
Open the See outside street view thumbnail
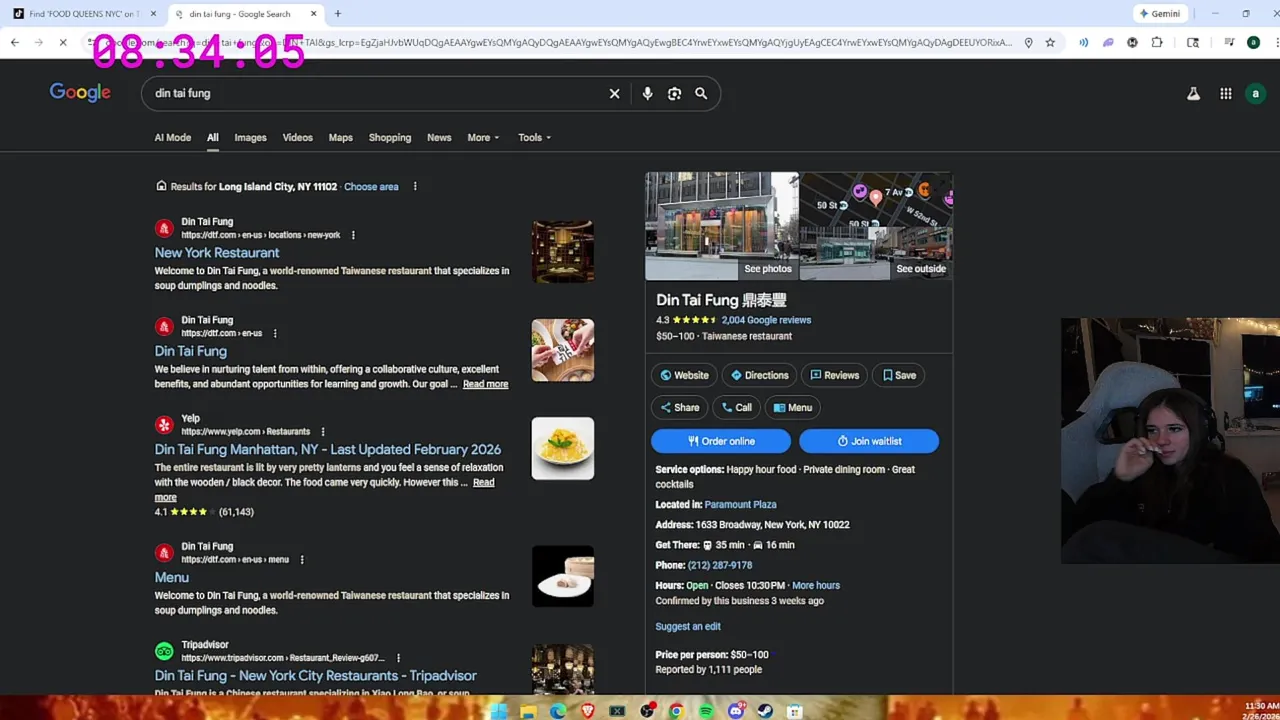tap(876, 255)
